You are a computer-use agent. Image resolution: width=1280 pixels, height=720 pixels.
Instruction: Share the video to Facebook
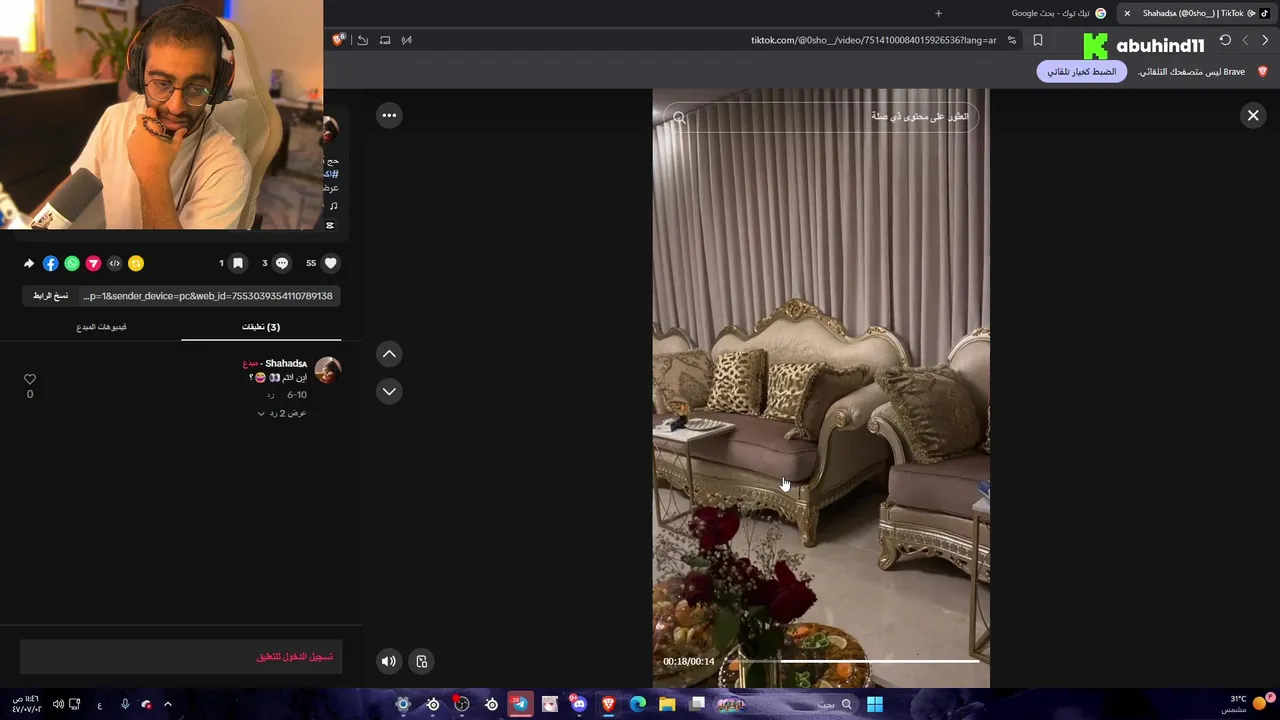point(50,263)
